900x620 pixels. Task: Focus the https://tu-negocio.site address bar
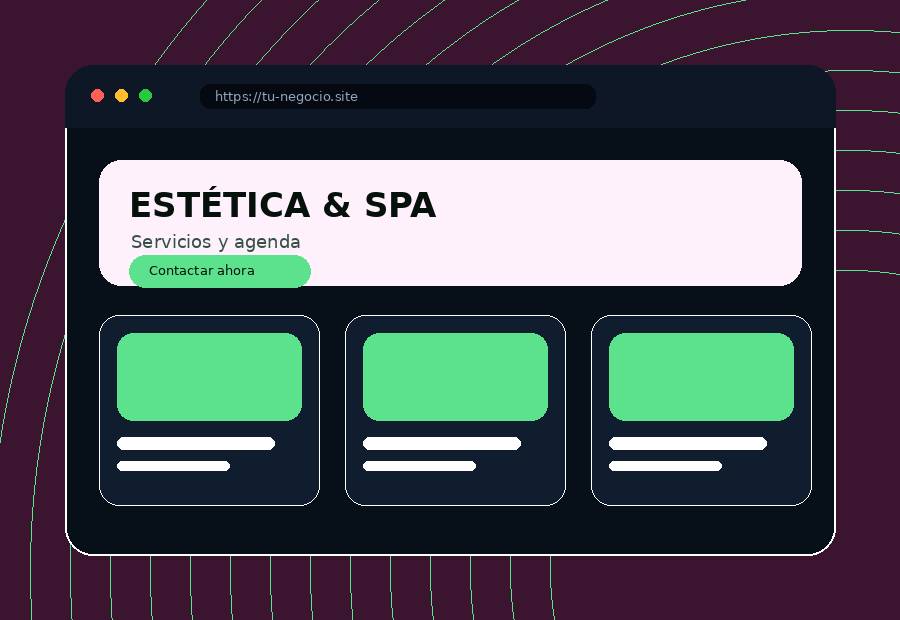click(398, 96)
